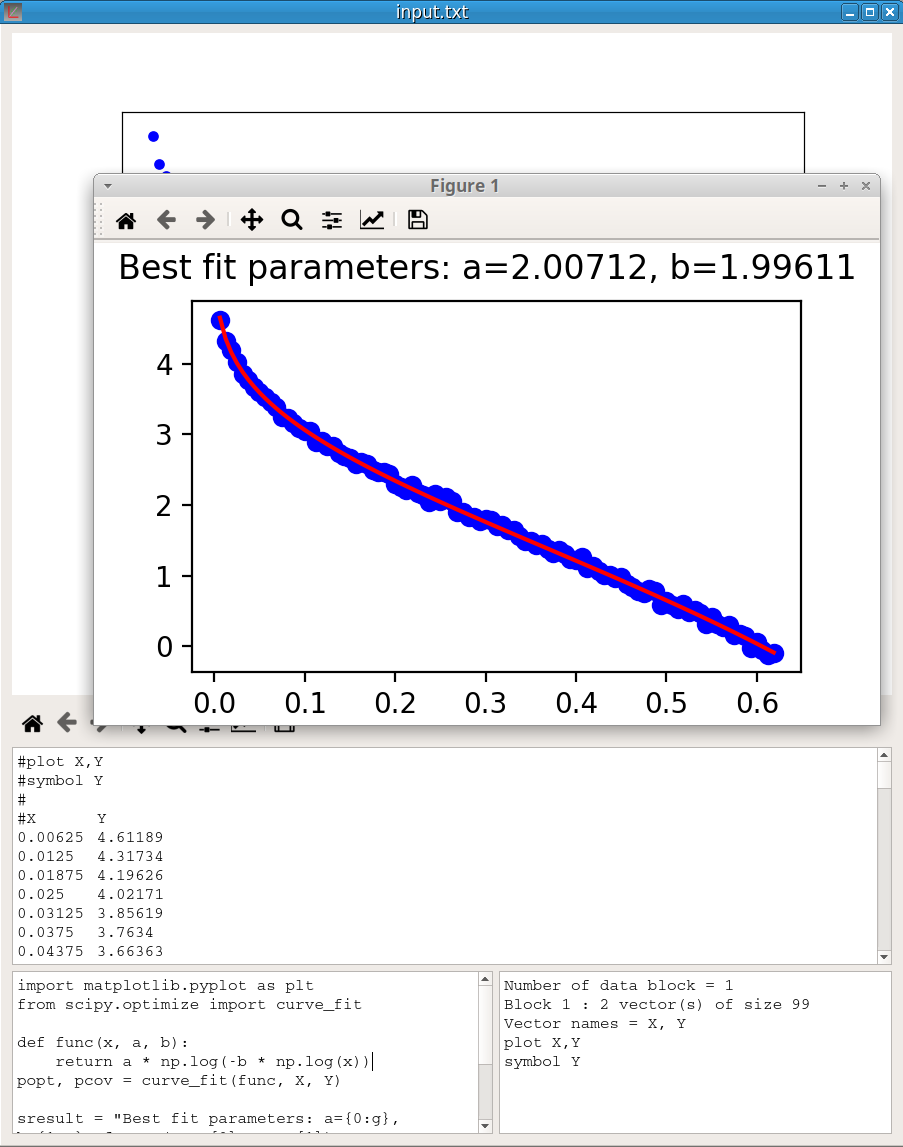Go to next view via right arrow icon
The width and height of the screenshot is (903, 1147).
[x=204, y=220]
